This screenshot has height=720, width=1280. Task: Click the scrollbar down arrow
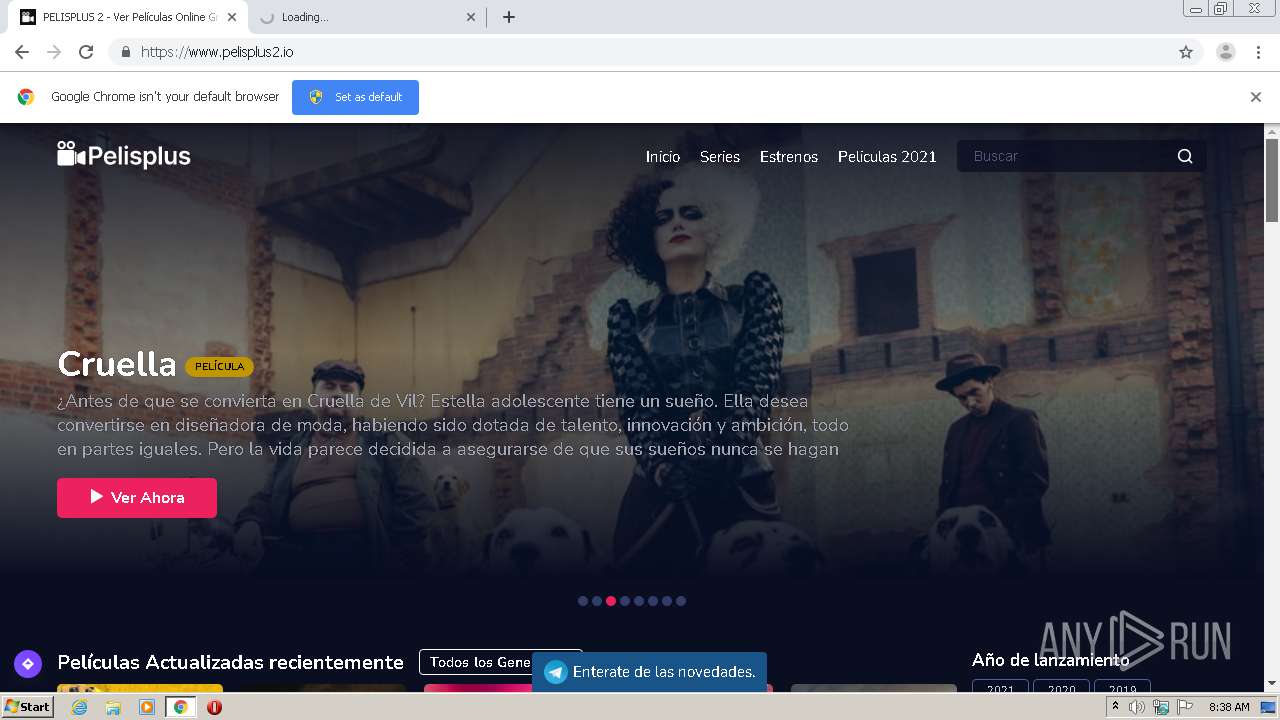coord(1272,683)
